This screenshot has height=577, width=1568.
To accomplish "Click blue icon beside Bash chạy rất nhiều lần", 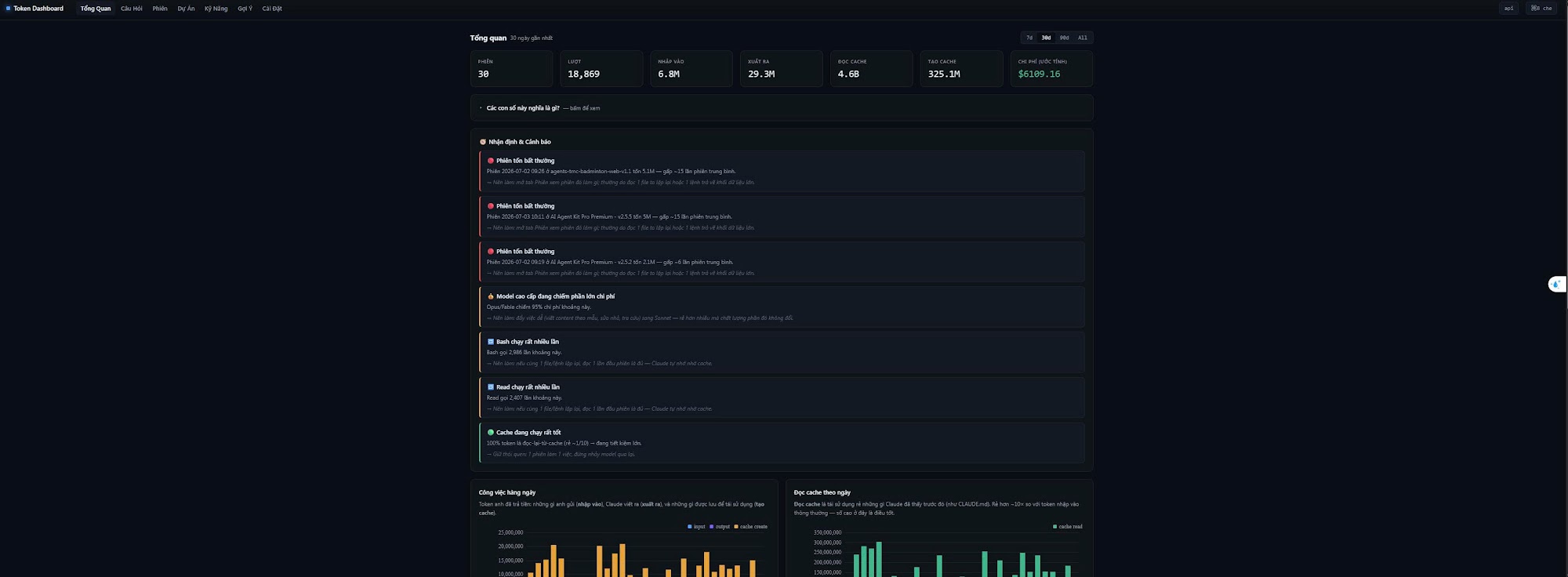I will [x=491, y=342].
